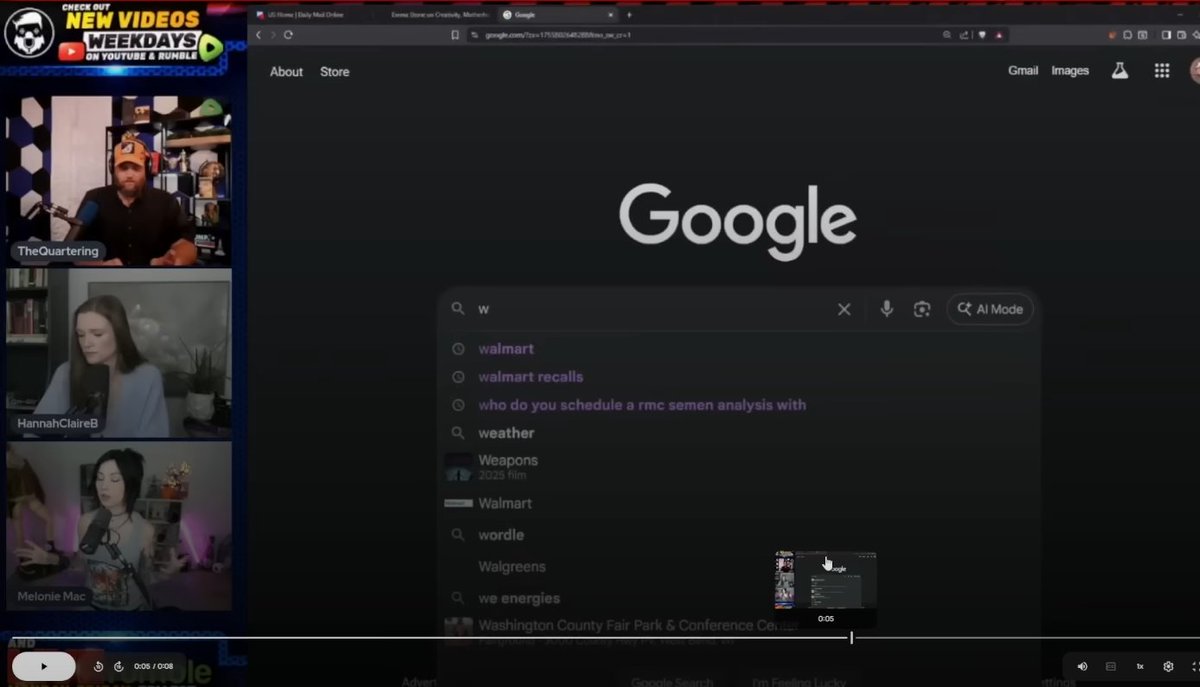Open the 1x playback speed menu
This screenshot has width=1200, height=687.
(x=1140, y=666)
